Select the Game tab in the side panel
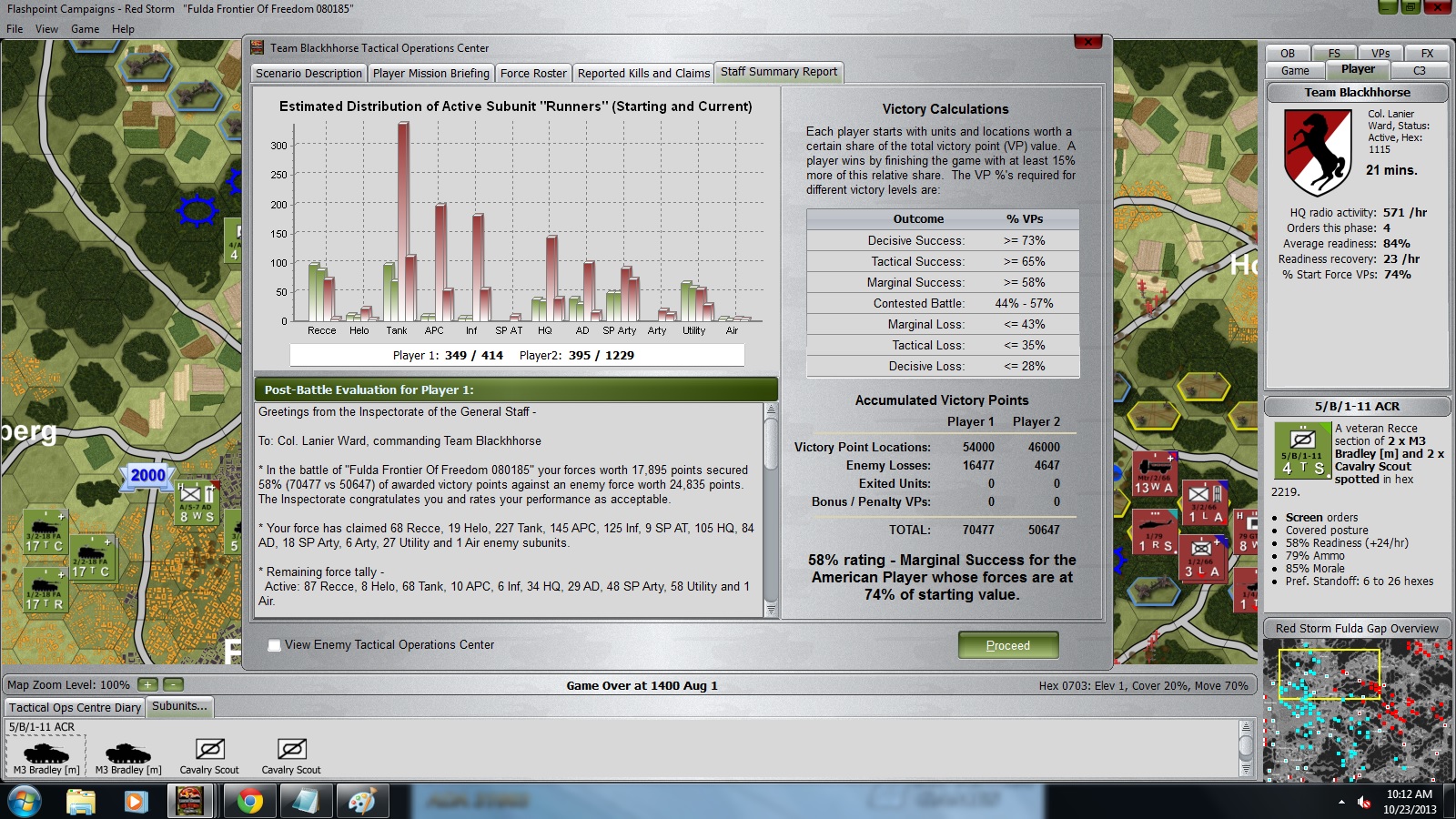1456x819 pixels. click(x=1295, y=71)
